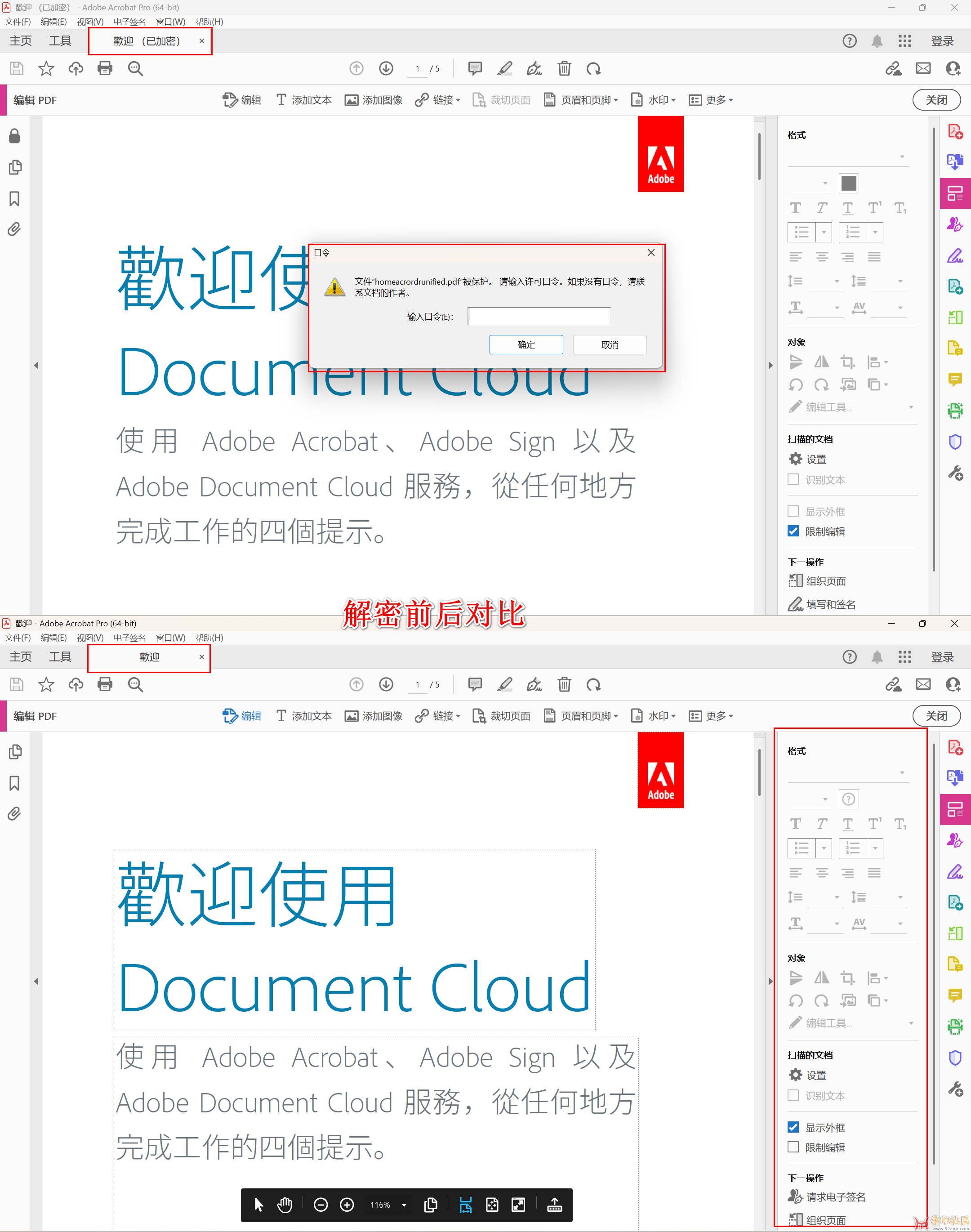This screenshot has height=1232, width=971.
Task: Toggle 限制编辑 checkbox in top window
Action: point(793,531)
